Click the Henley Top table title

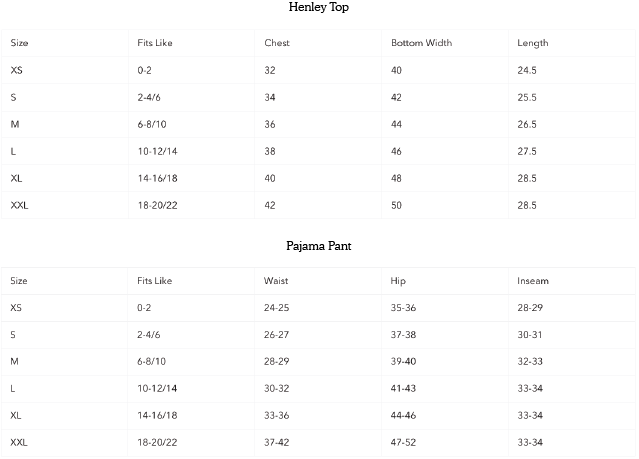pos(319,8)
